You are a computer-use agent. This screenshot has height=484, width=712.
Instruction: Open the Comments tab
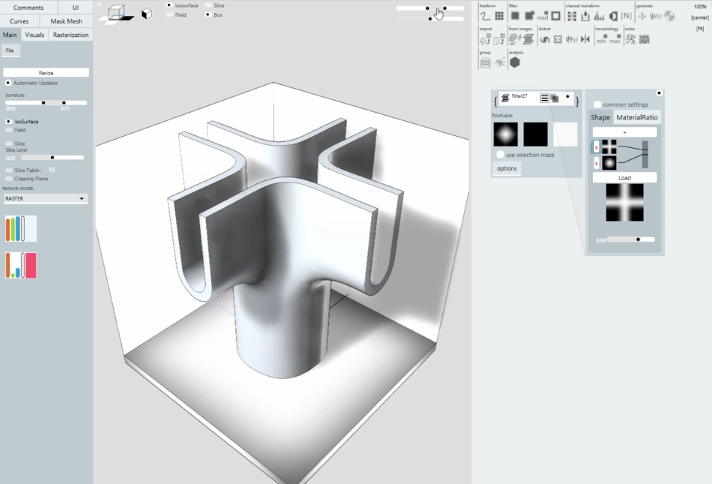[29, 8]
